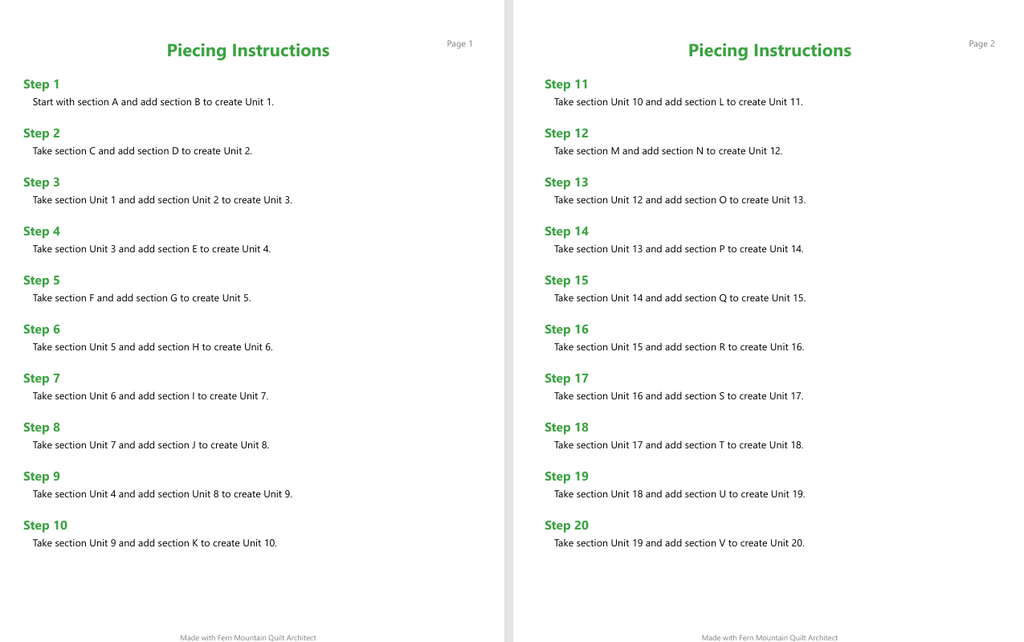Click the left page 'Made with Fern Mountain Quilt Architect' footer
Image resolution: width=1024 pixels, height=642 pixels.
coord(248,637)
